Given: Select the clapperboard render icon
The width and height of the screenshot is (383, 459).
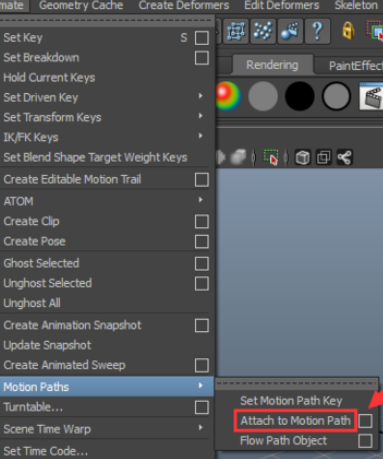Looking at the screenshot, I should [372, 96].
